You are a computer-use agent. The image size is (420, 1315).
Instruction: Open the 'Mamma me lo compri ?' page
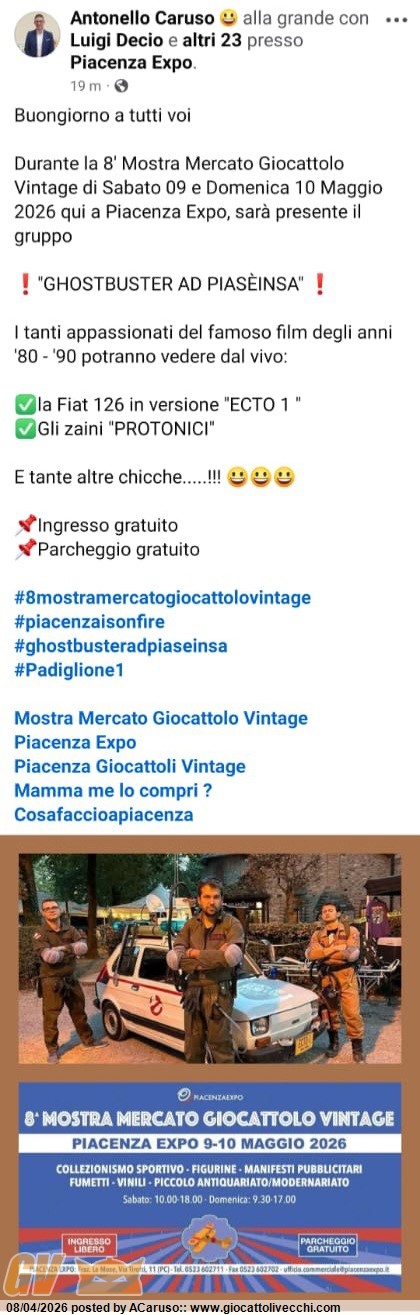pyautogui.click(x=113, y=790)
